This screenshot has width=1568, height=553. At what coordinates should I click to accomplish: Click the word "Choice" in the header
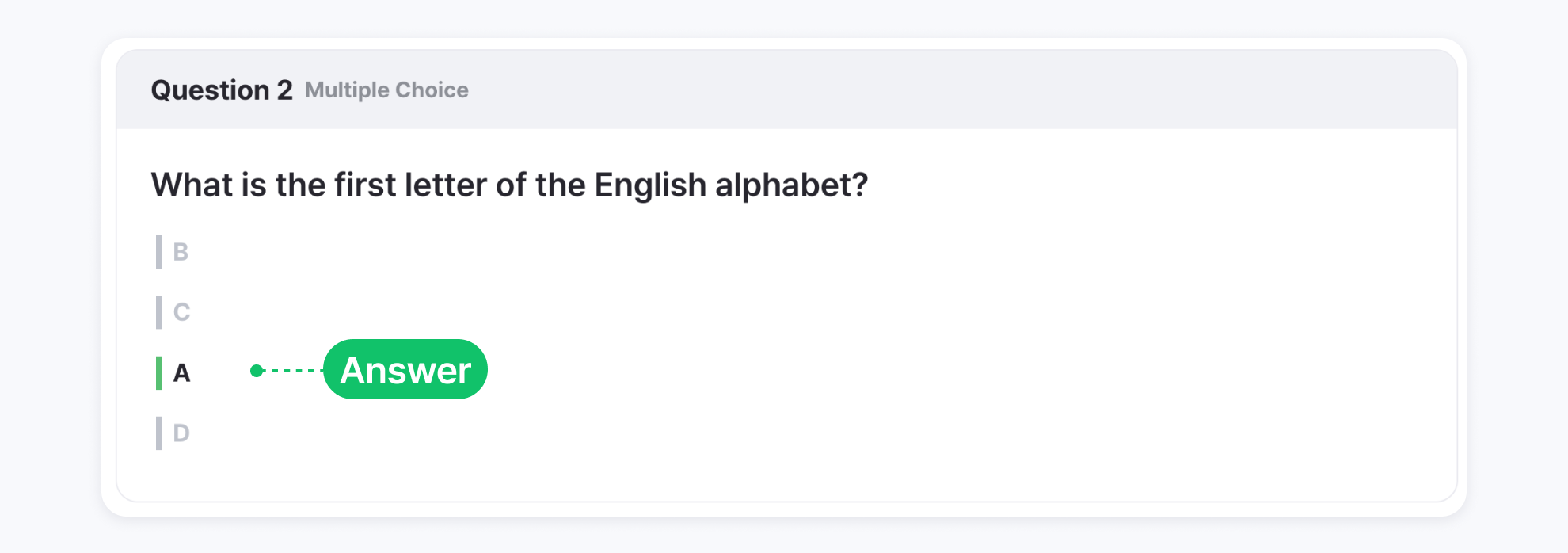coord(432,90)
